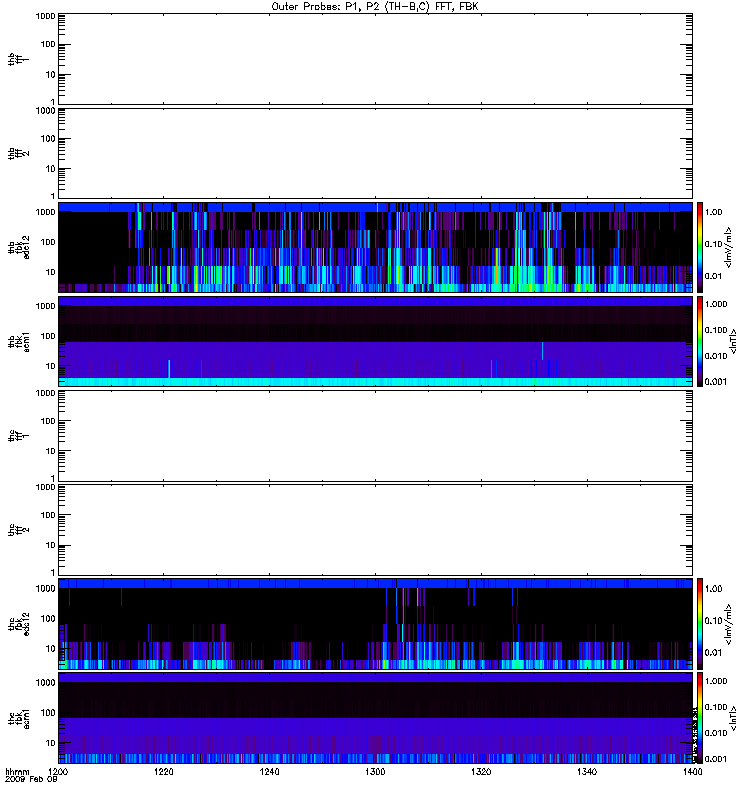Image resolution: width=750 pixels, height=800 pixels.
Task: Click the '<|mV/m|>' label beside thc fbk edc12 color bar
Action: point(728,624)
